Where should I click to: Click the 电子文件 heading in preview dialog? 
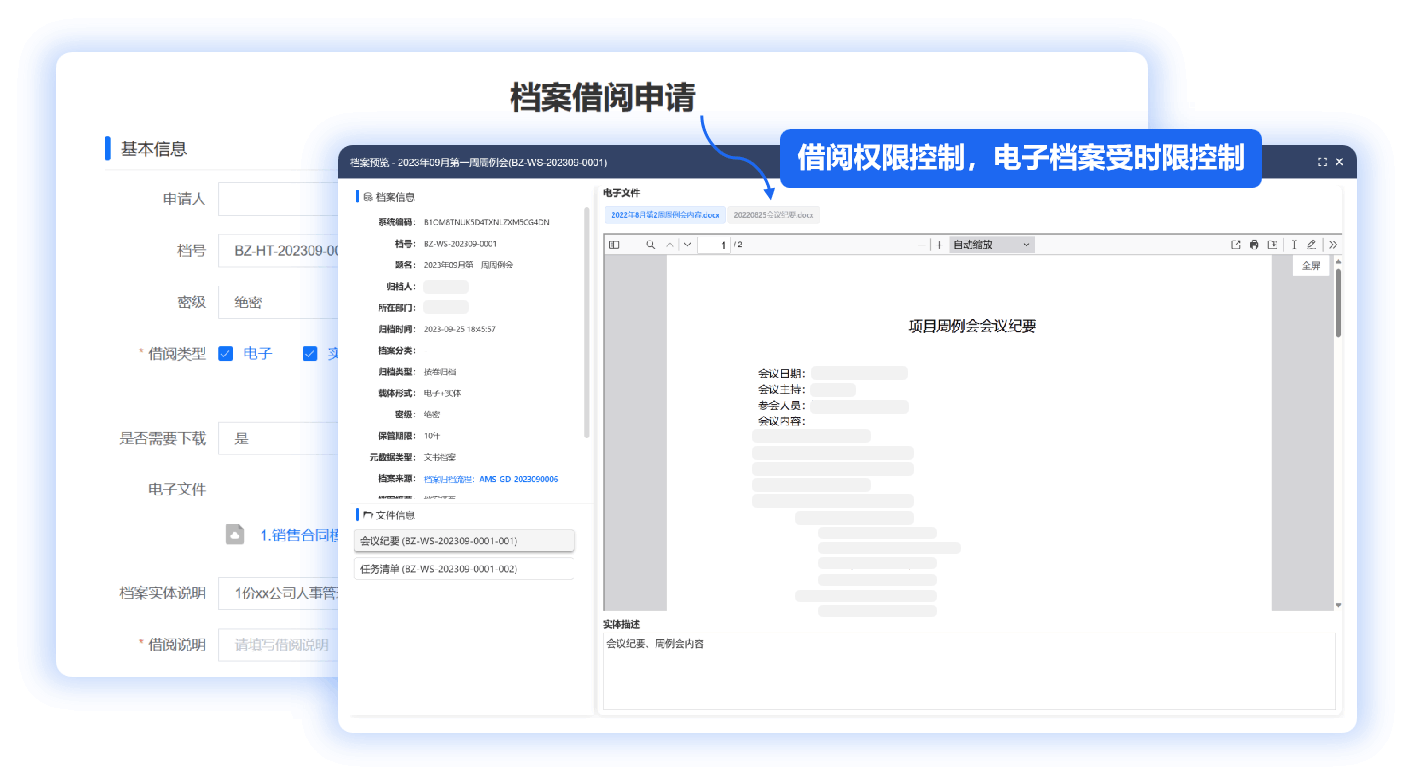(x=621, y=192)
